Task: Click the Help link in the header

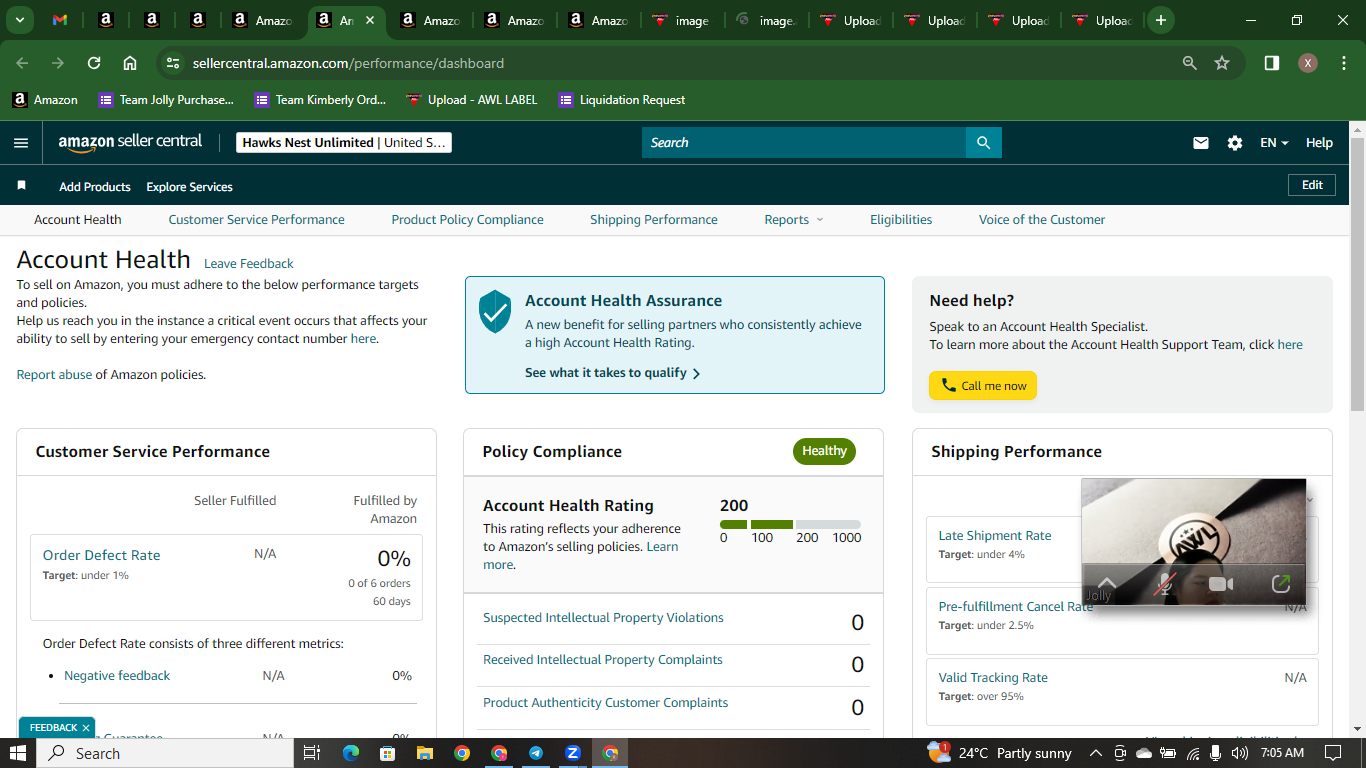Action: pyautogui.click(x=1319, y=143)
